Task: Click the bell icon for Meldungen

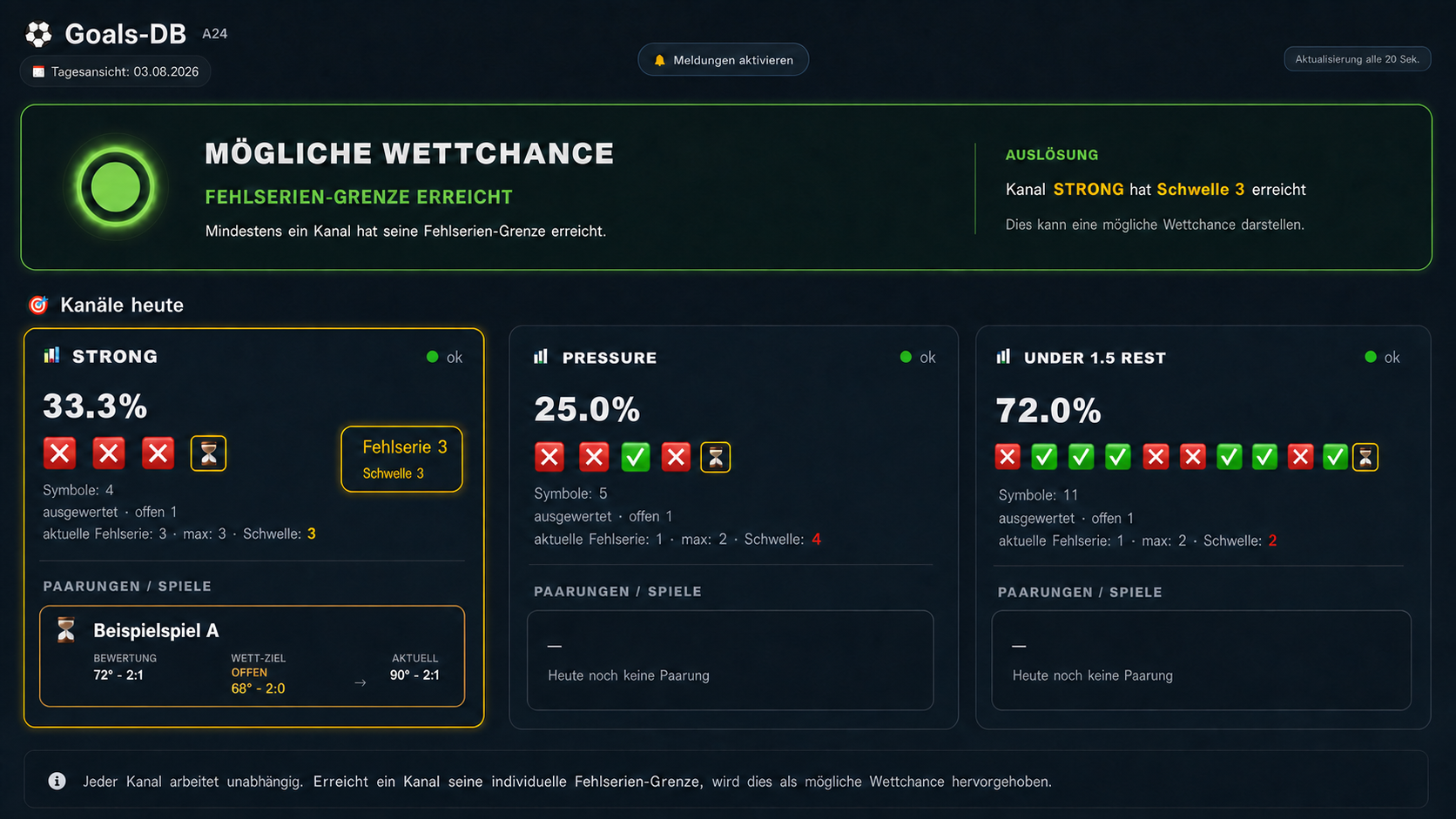Action: (x=659, y=60)
